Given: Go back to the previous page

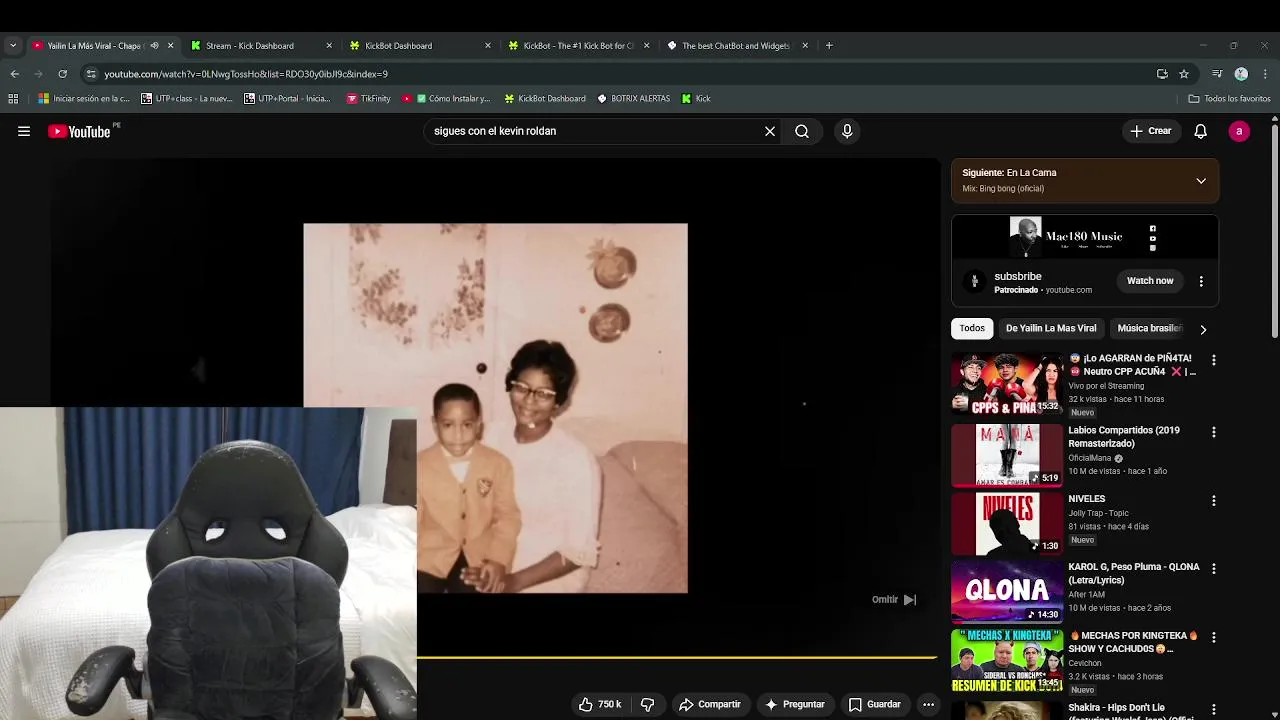Looking at the screenshot, I should [14, 74].
